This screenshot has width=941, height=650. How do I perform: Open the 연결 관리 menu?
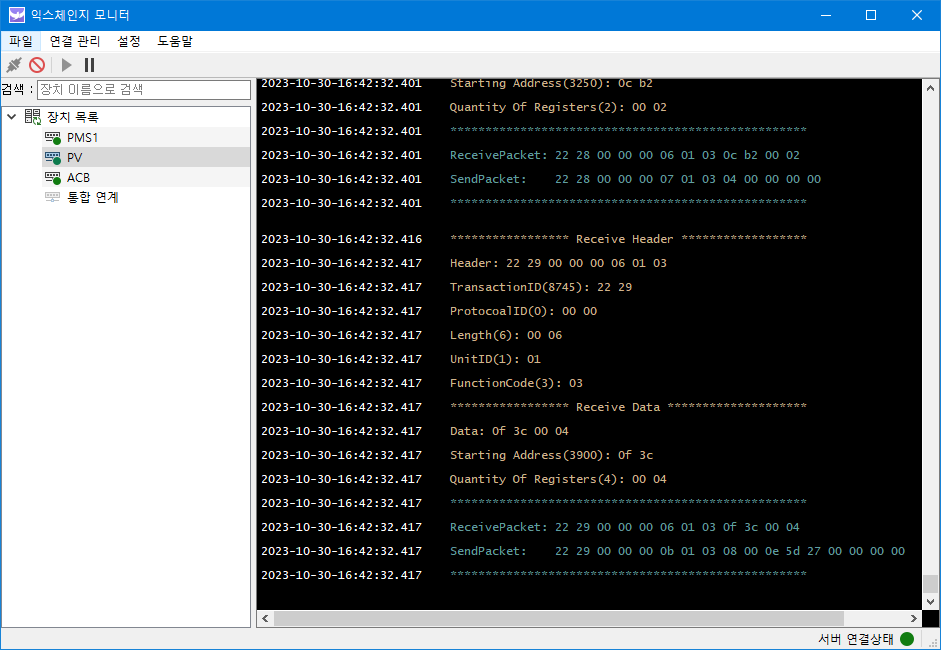click(75, 41)
